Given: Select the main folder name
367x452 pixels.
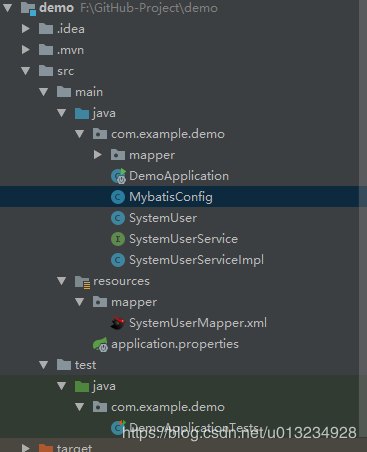Looking at the screenshot, I should (89, 92).
